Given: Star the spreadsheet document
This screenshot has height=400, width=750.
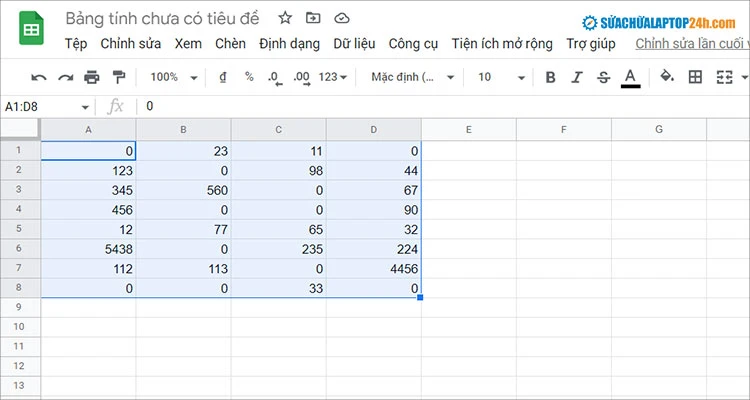Looking at the screenshot, I should [285, 18].
